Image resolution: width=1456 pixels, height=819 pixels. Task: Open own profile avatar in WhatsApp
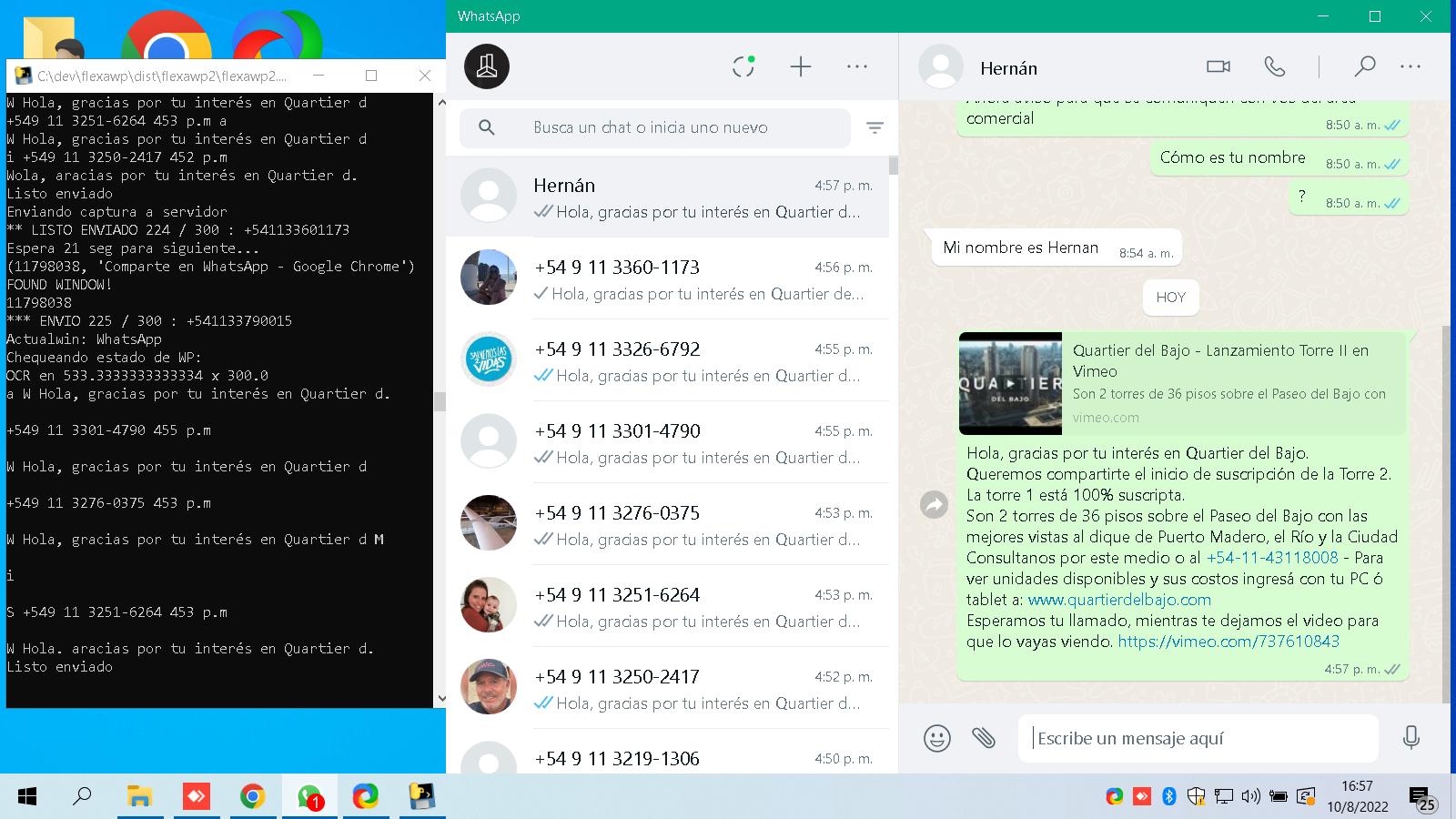coord(487,66)
